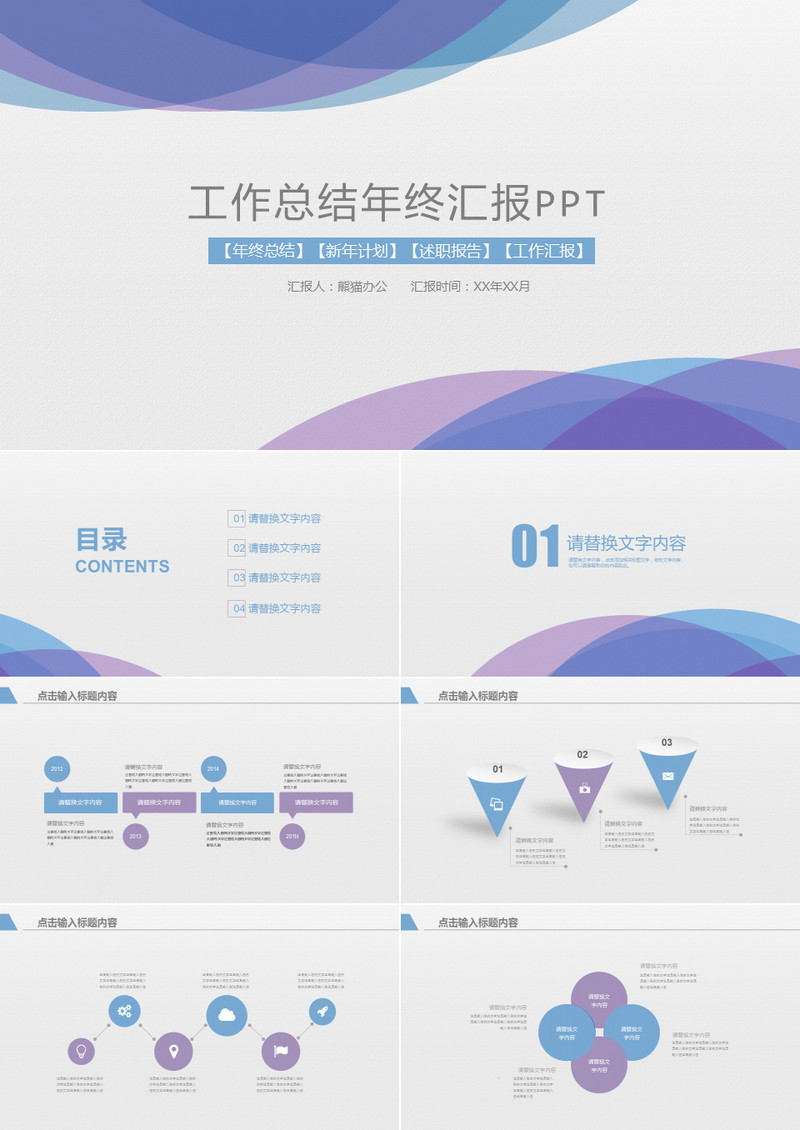Click contents entry 02 请替换文字内容
The image size is (800, 1130).
(275, 548)
